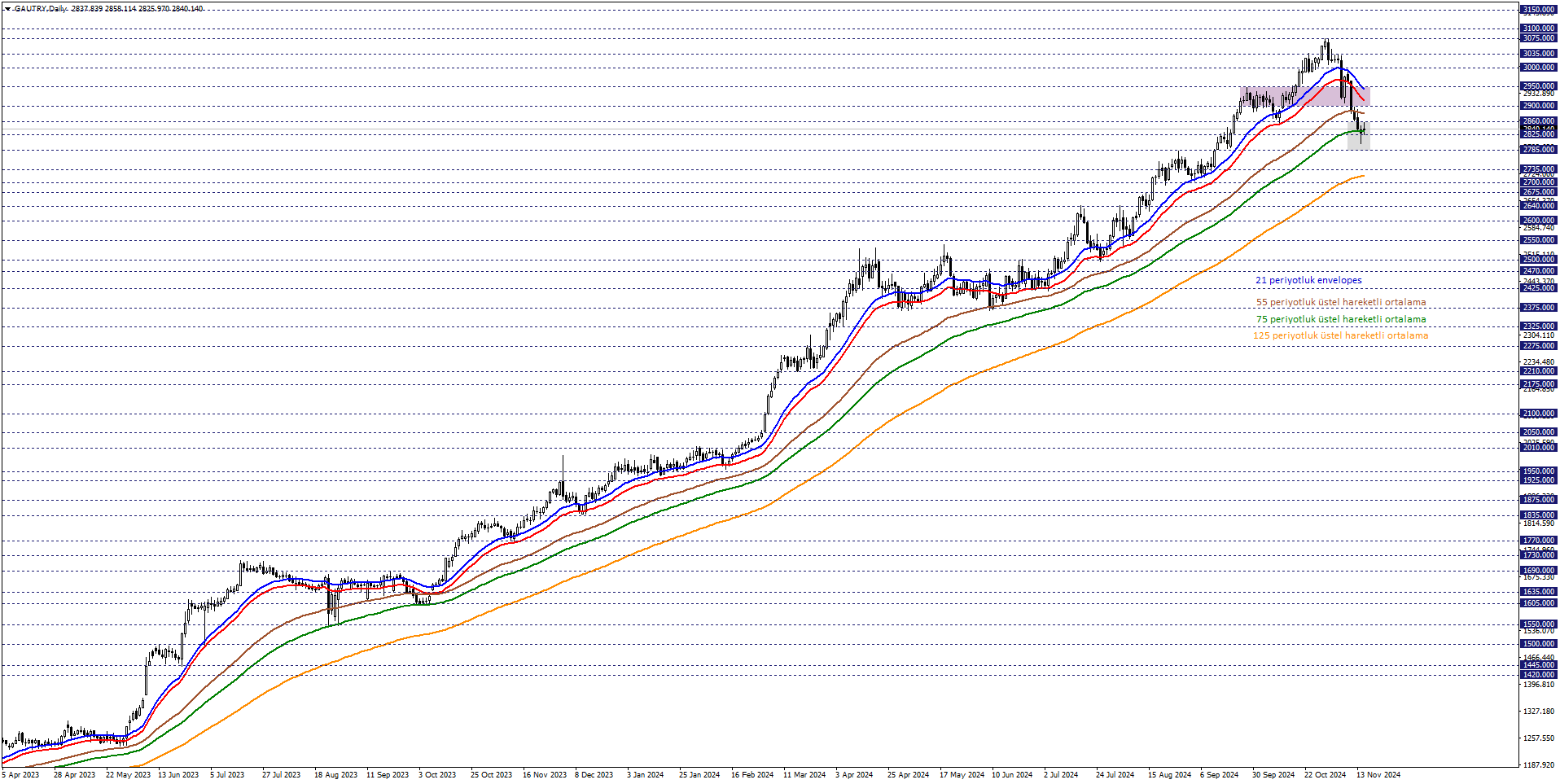The width and height of the screenshot is (1560, 784).
Task: Click the 3100.000 price level label
Action: [x=1538, y=28]
